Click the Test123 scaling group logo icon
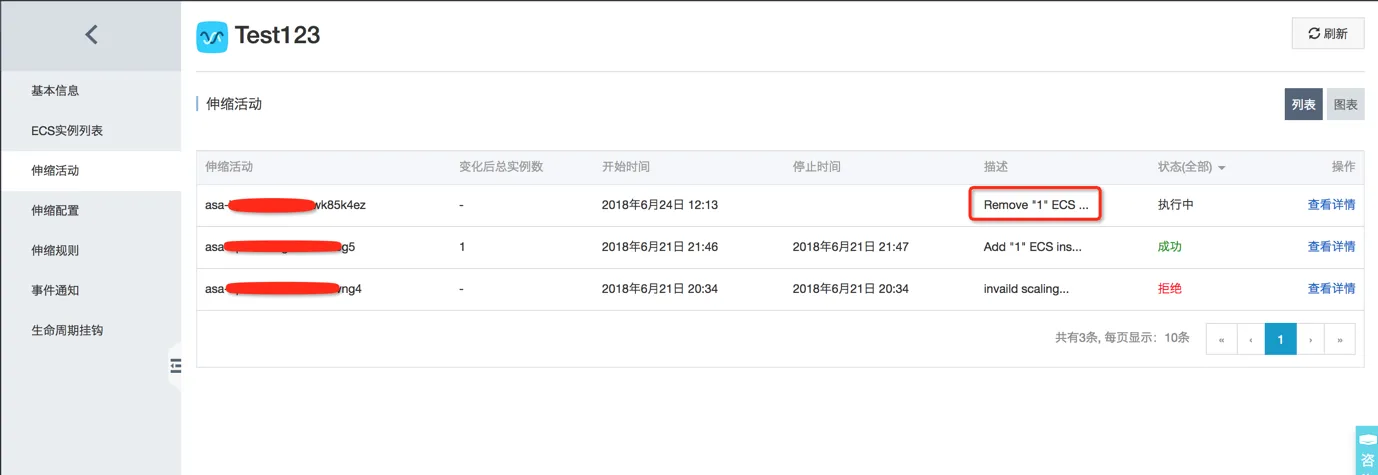The width and height of the screenshot is (1378, 475). coord(212,37)
